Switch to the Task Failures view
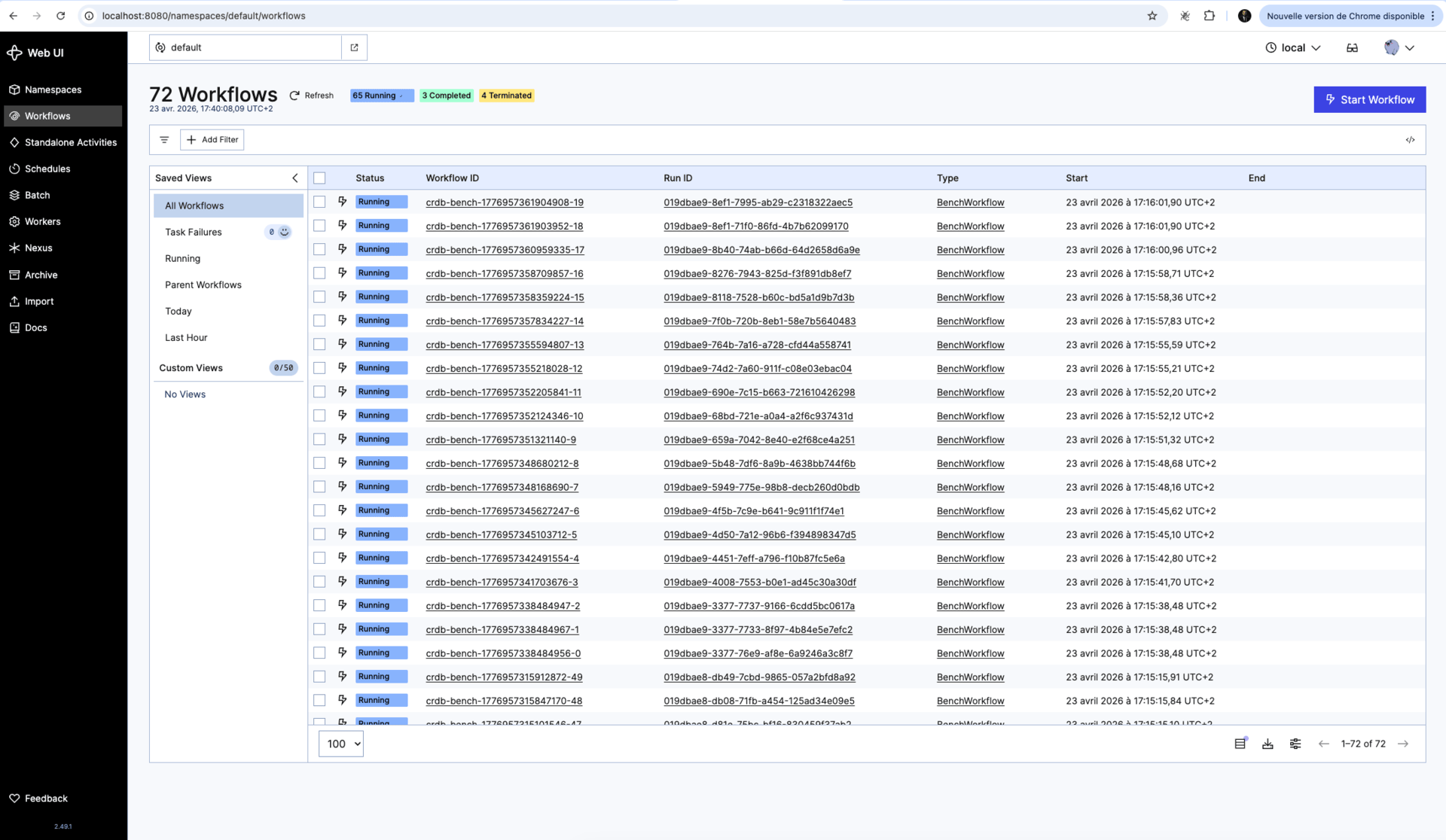This screenshot has width=1446, height=840. tap(193, 232)
